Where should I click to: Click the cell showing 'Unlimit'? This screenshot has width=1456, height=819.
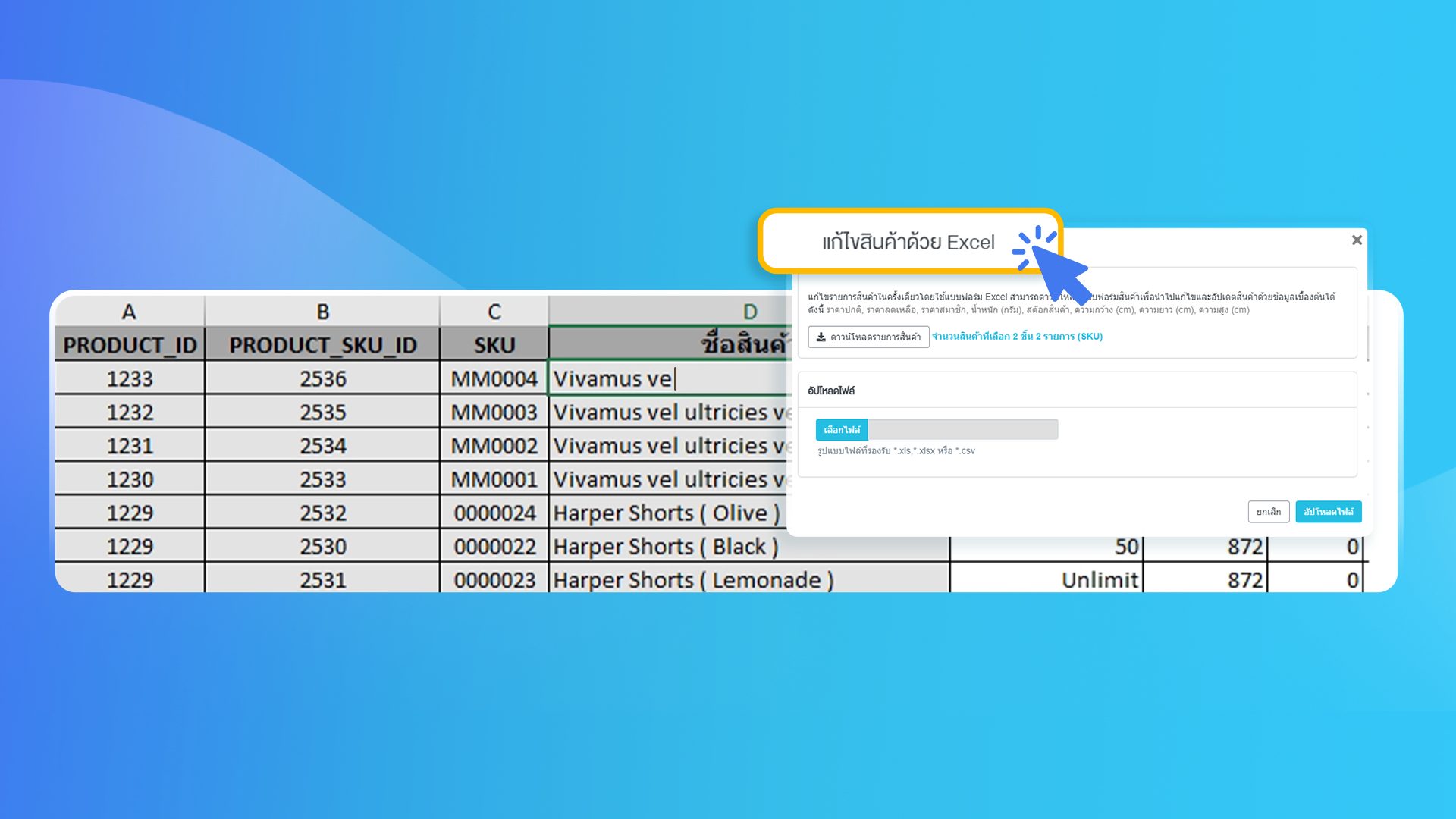[1099, 580]
